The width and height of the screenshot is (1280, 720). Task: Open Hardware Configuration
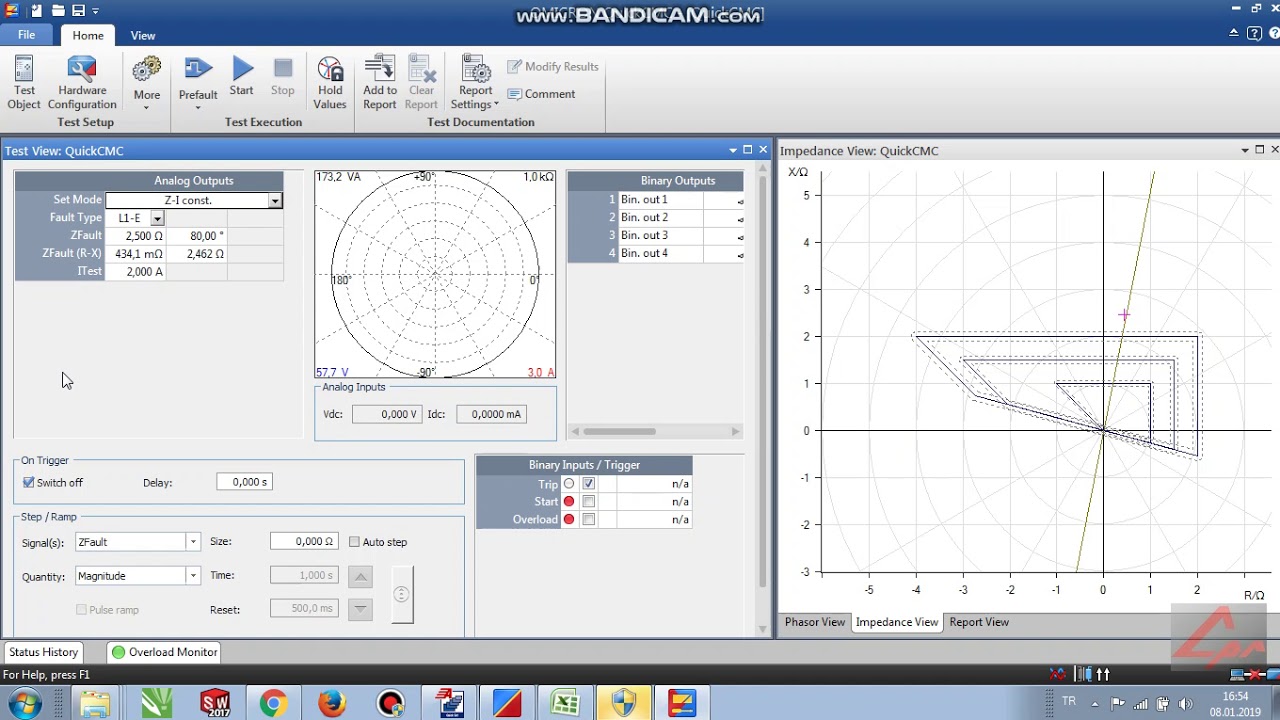pos(82,82)
